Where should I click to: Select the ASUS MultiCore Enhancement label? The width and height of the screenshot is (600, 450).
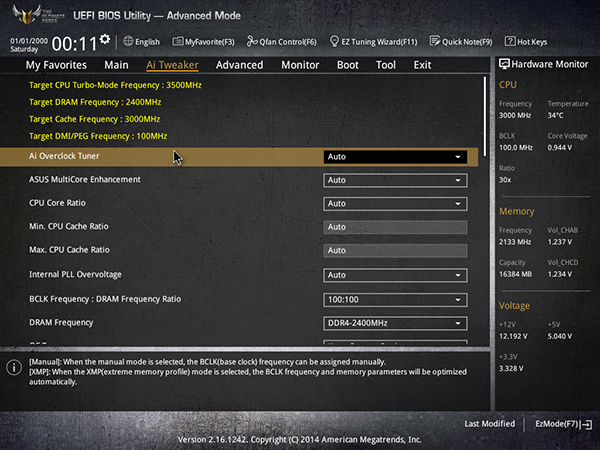(x=85, y=179)
